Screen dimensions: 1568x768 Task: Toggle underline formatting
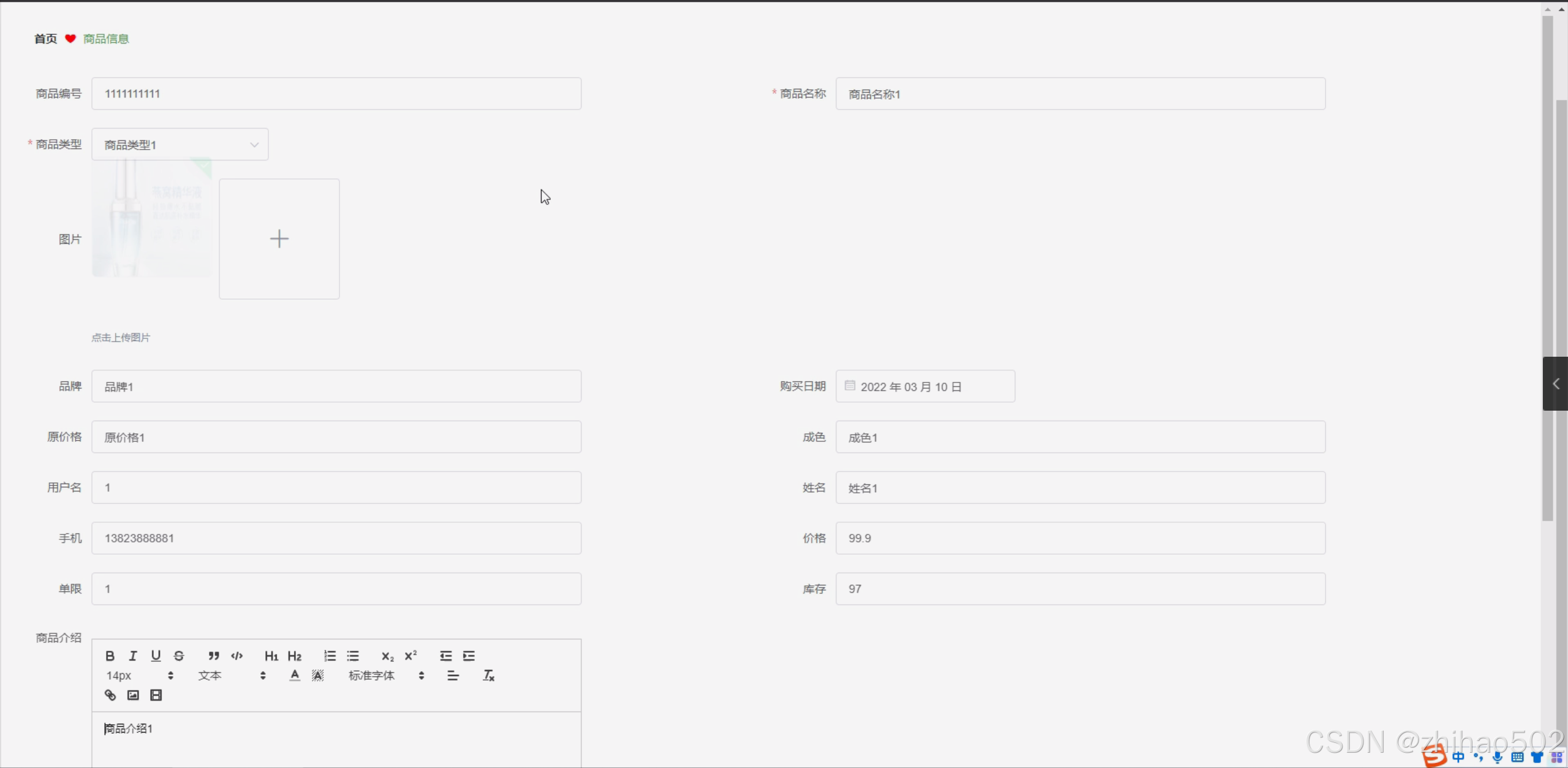coord(156,656)
